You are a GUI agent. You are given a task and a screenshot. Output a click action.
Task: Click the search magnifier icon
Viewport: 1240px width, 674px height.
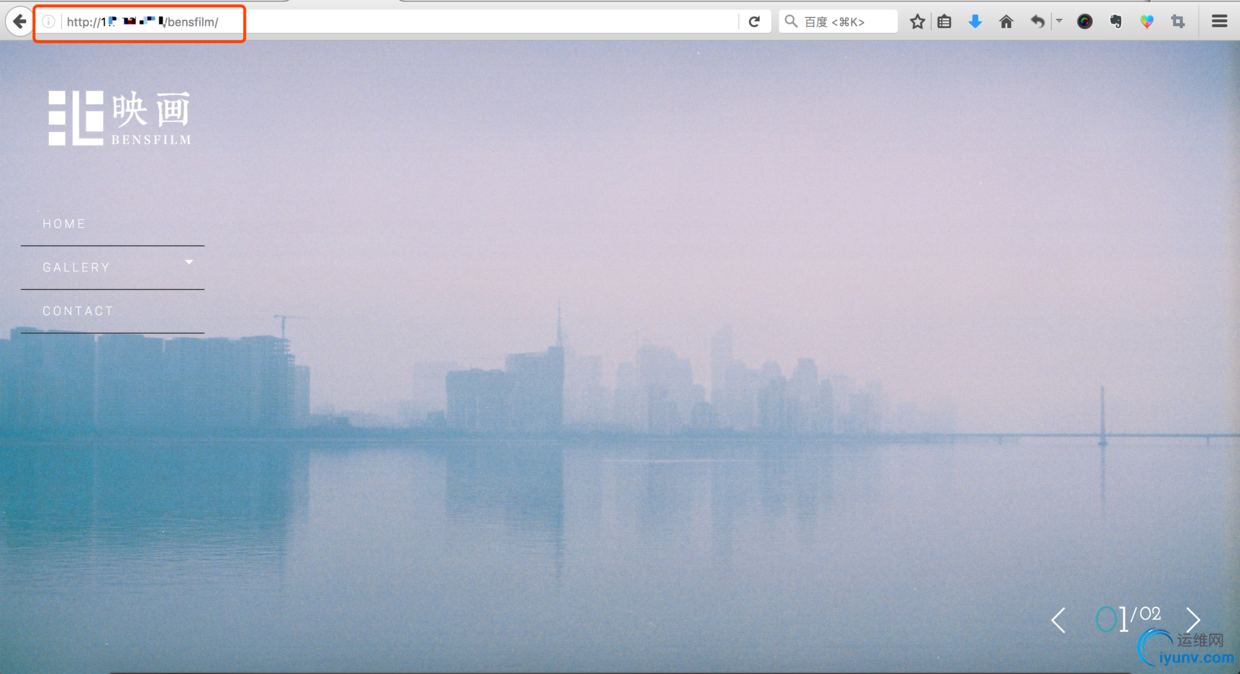tap(790, 21)
